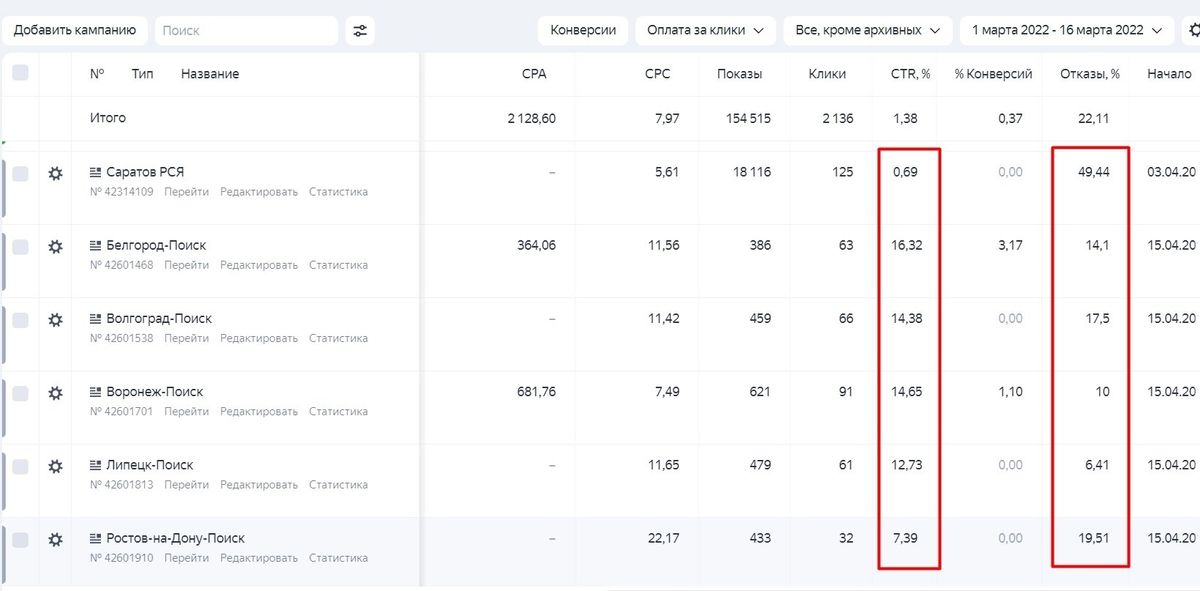Open the filter settings icon beside search
This screenshot has height=591, width=1200.
coord(360,30)
